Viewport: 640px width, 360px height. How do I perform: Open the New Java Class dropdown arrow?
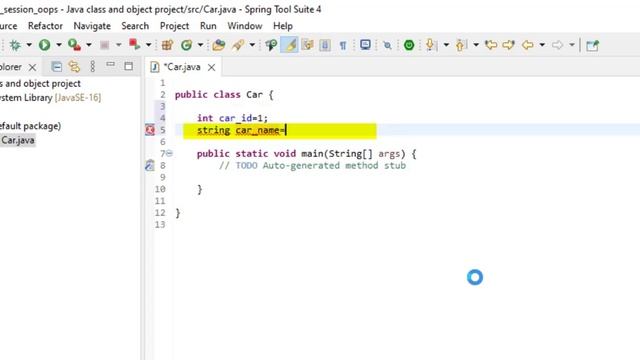click(200, 45)
